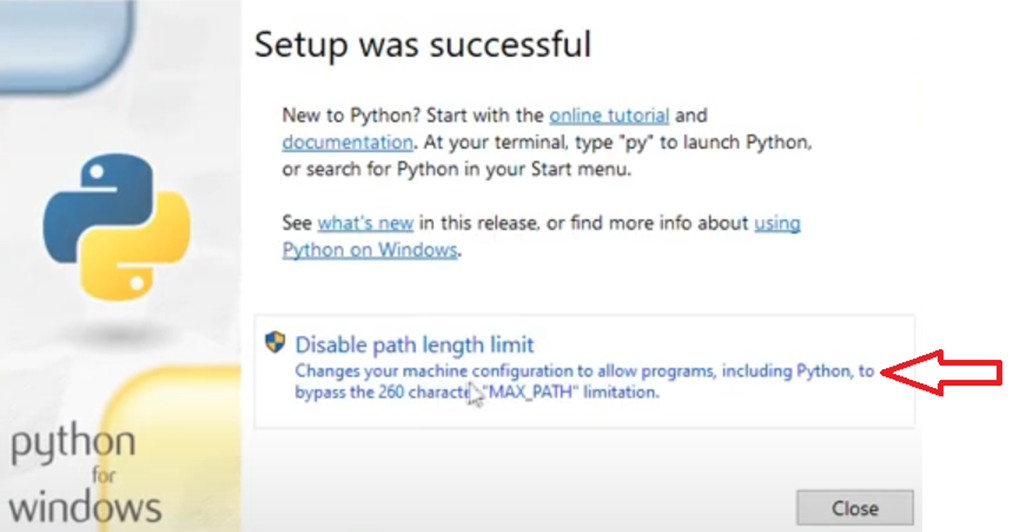The image size is (1013, 532).
Task: Open the online tutorial link
Action: click(x=609, y=115)
